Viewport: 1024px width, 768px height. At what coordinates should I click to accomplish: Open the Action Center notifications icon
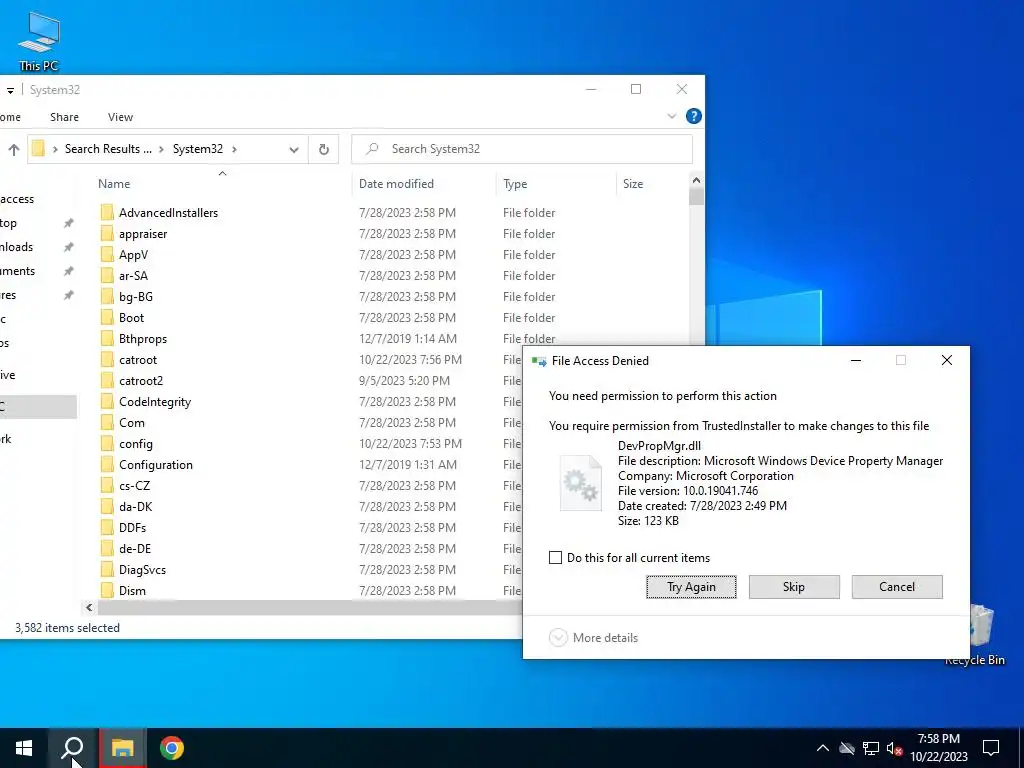point(991,748)
